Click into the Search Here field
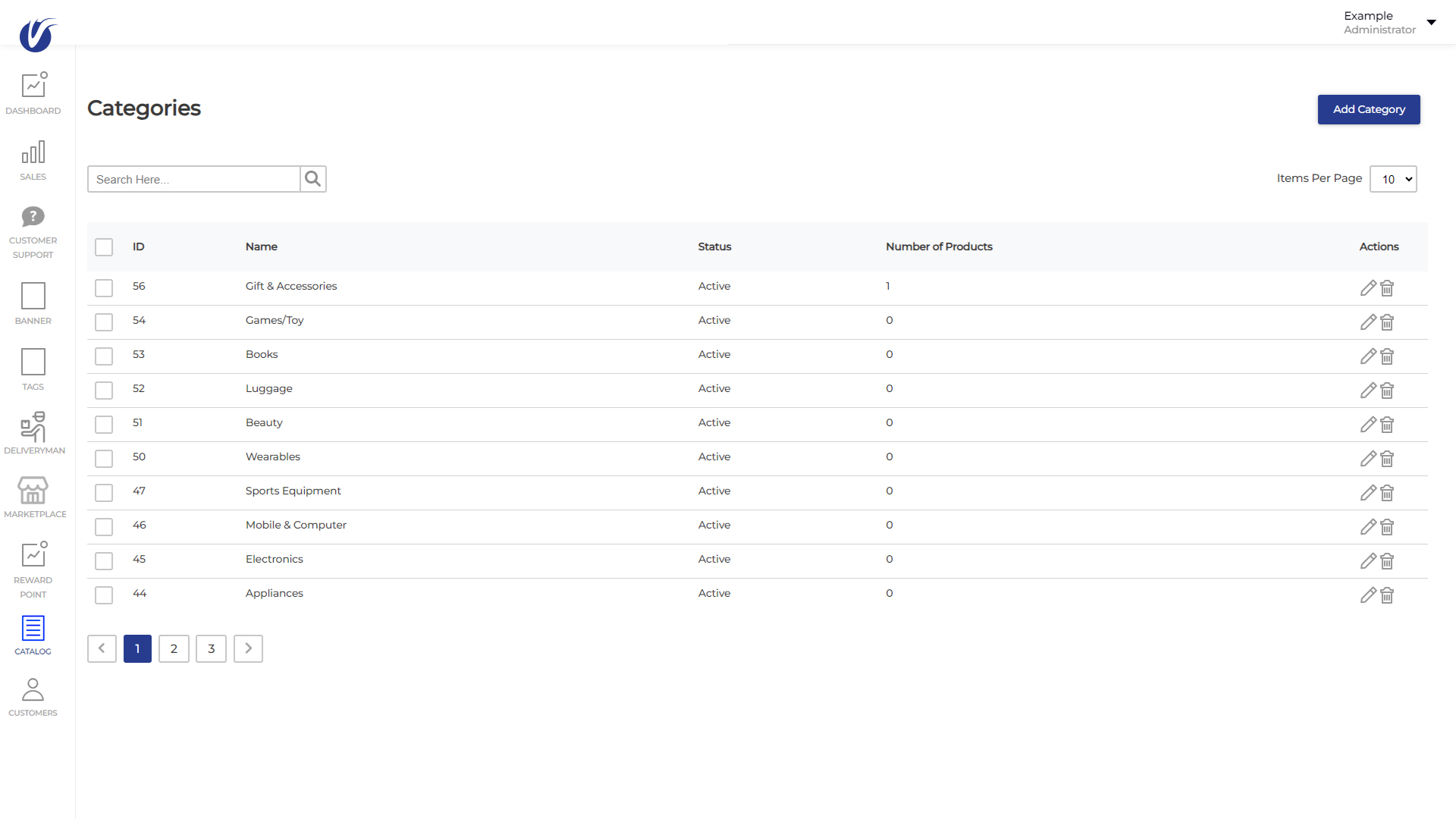1456x819 pixels. coord(194,179)
